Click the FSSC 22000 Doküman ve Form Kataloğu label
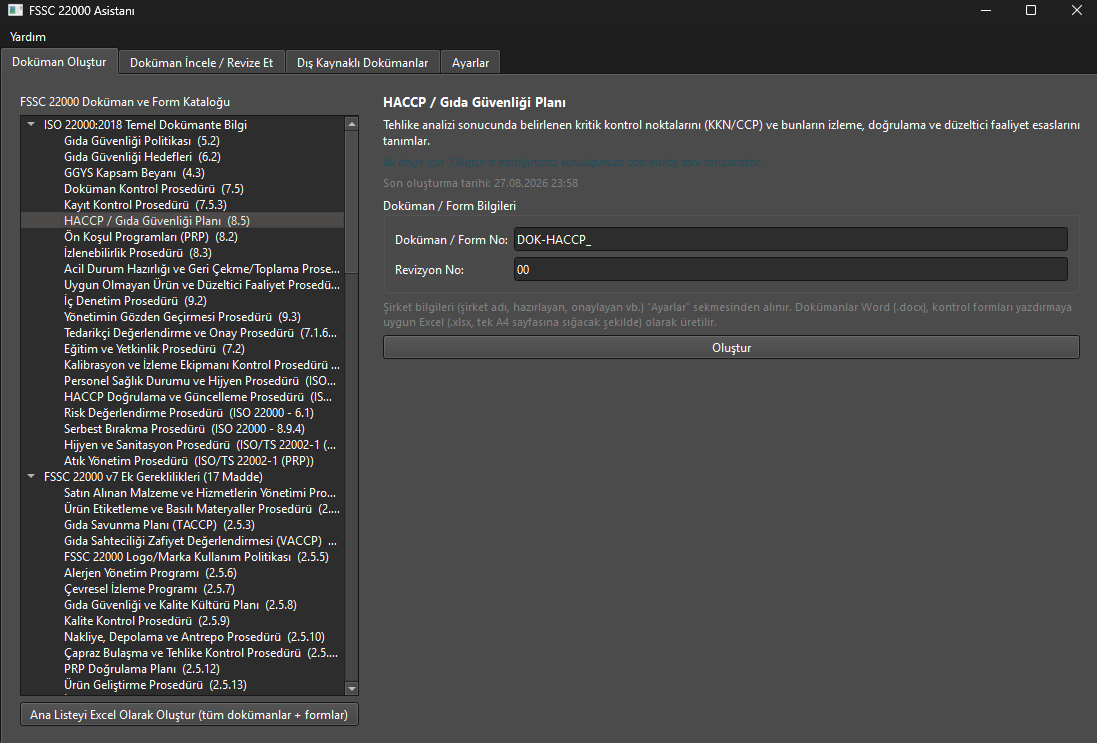The width and height of the screenshot is (1097, 743). (x=125, y=101)
